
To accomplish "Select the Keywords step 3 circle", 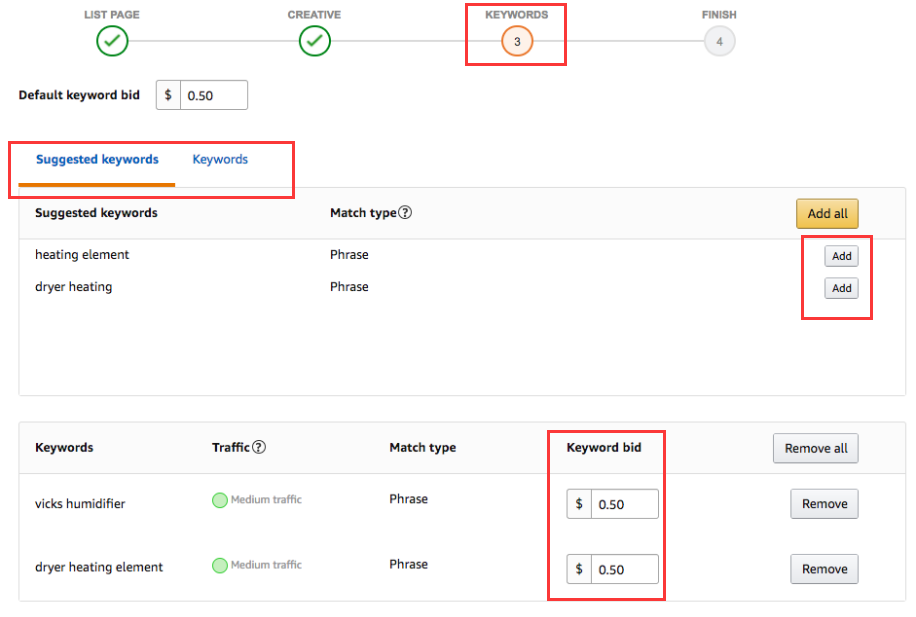I will (x=517, y=41).
